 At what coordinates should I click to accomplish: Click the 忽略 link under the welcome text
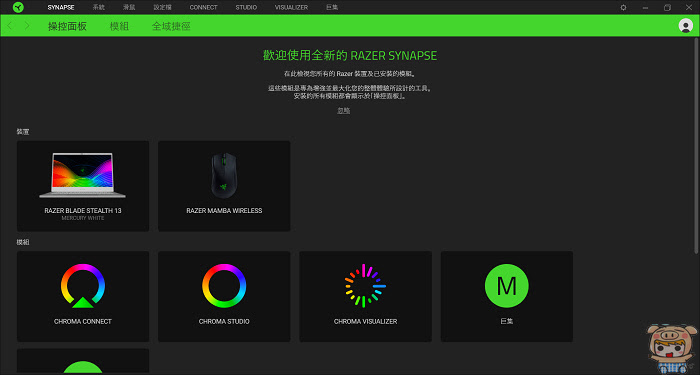344,111
